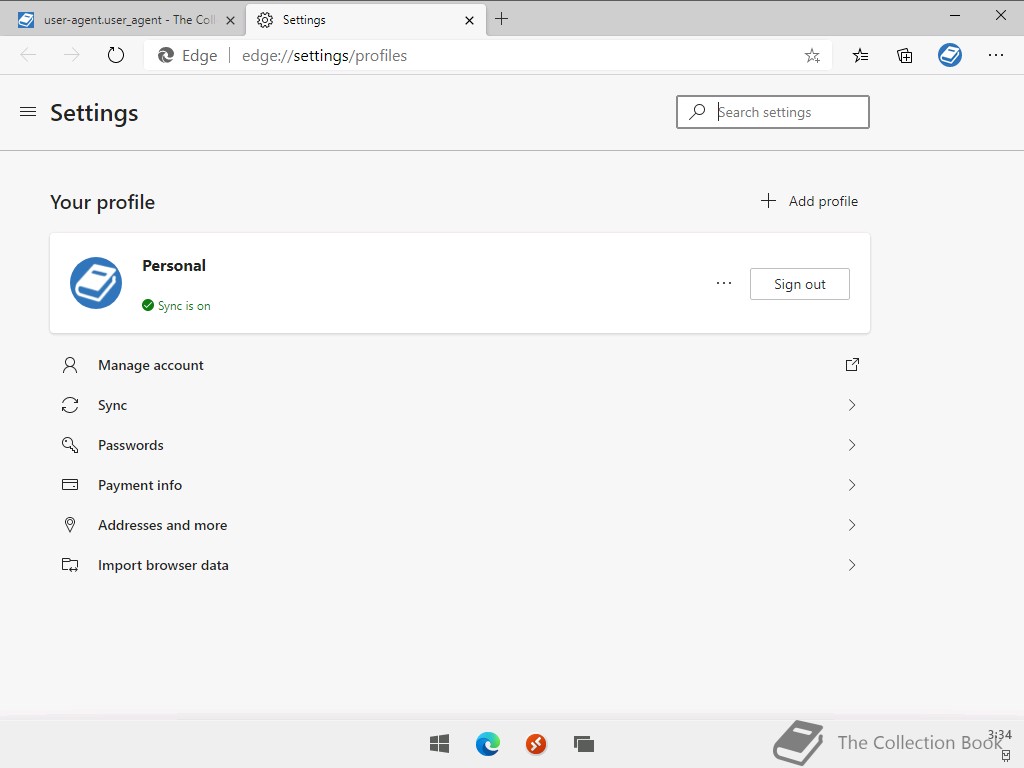Open the Settings hamburger menu
The height and width of the screenshot is (768, 1024).
click(x=28, y=112)
